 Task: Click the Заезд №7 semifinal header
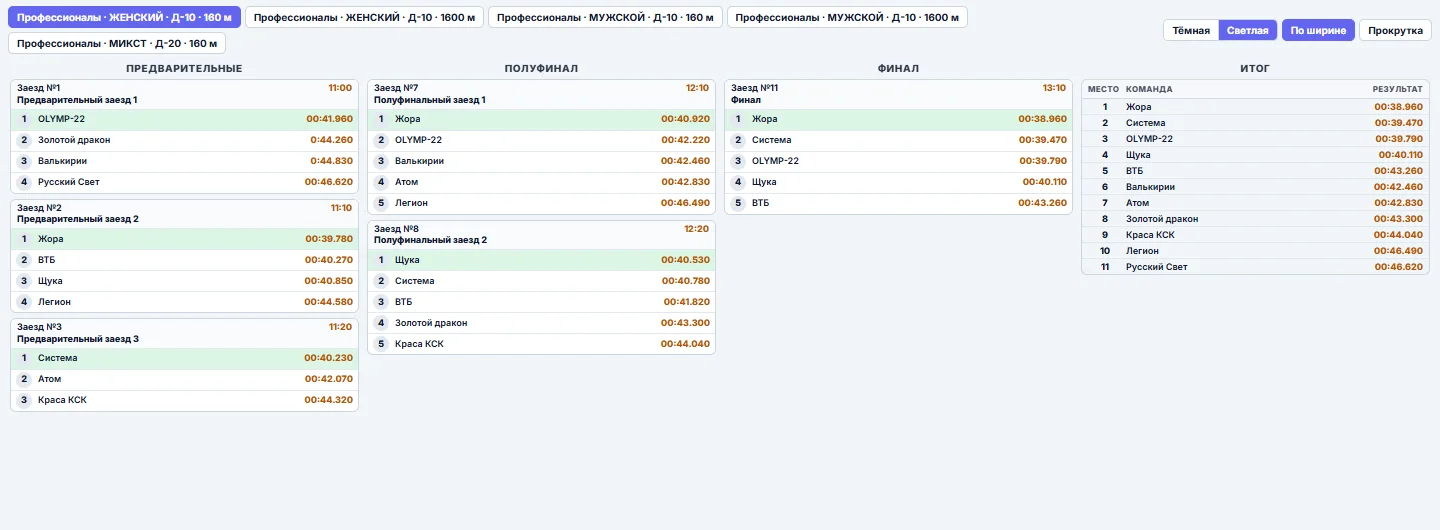click(x=541, y=94)
